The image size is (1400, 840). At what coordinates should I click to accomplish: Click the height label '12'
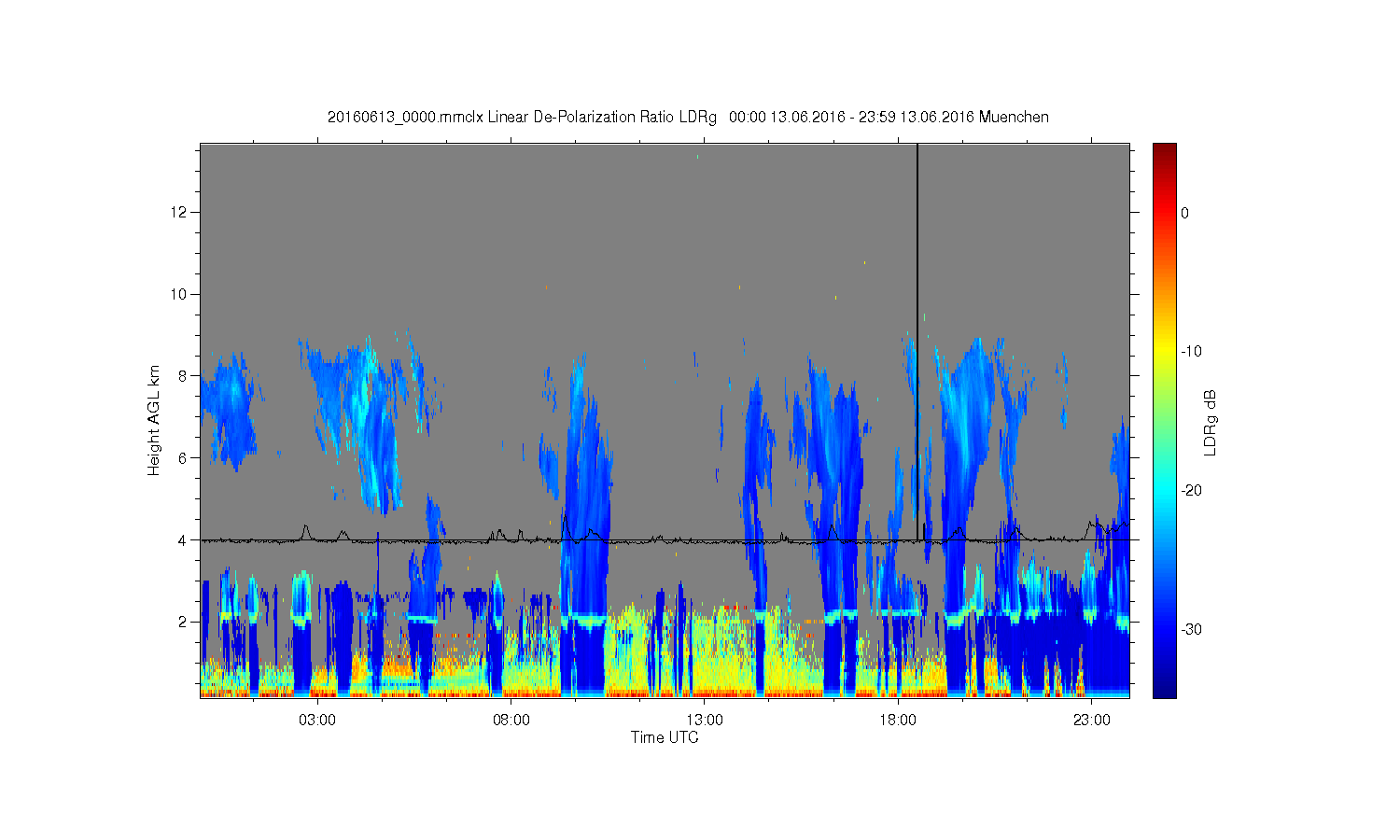click(180, 213)
